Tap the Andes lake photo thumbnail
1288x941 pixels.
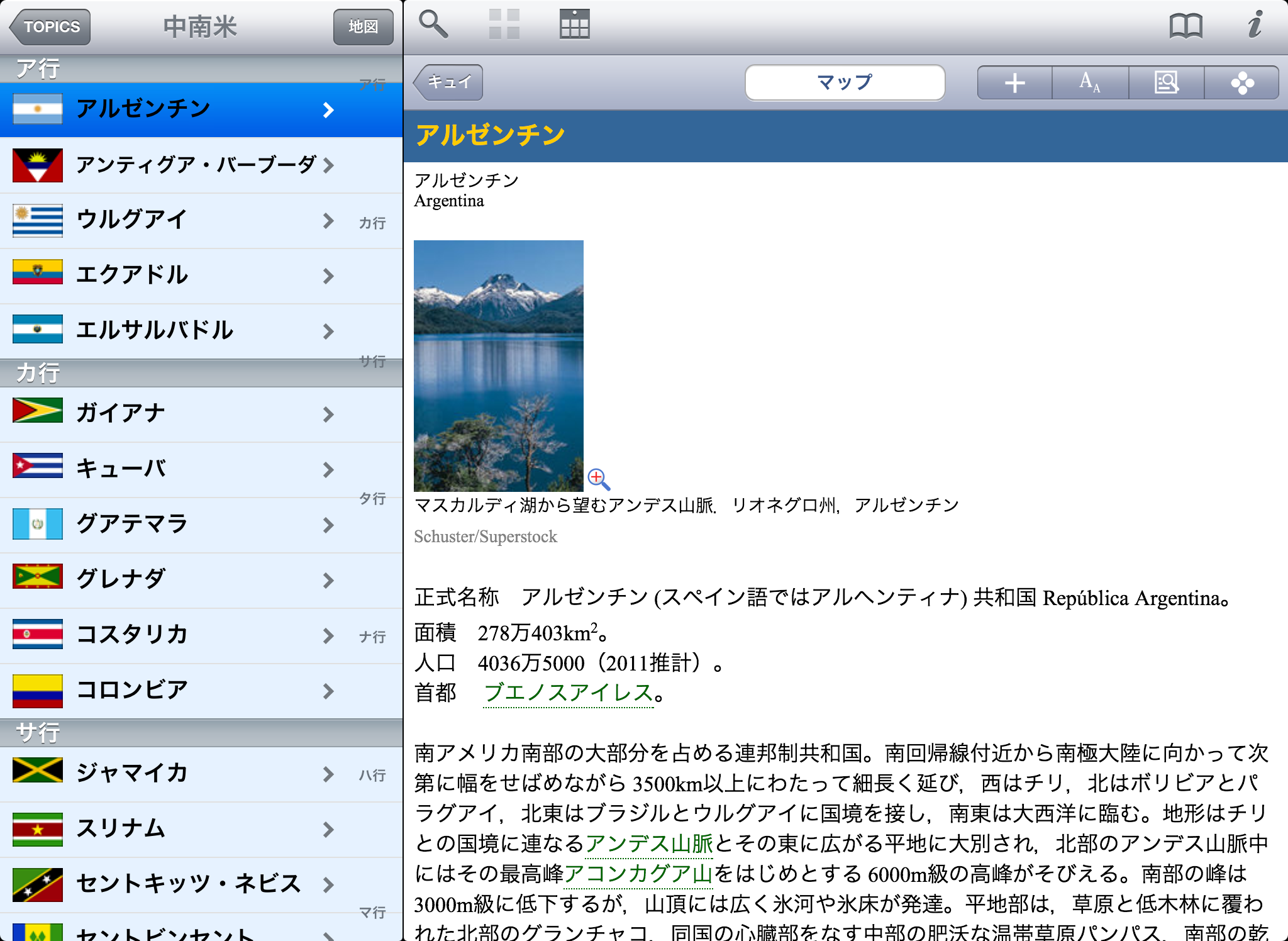click(x=498, y=365)
